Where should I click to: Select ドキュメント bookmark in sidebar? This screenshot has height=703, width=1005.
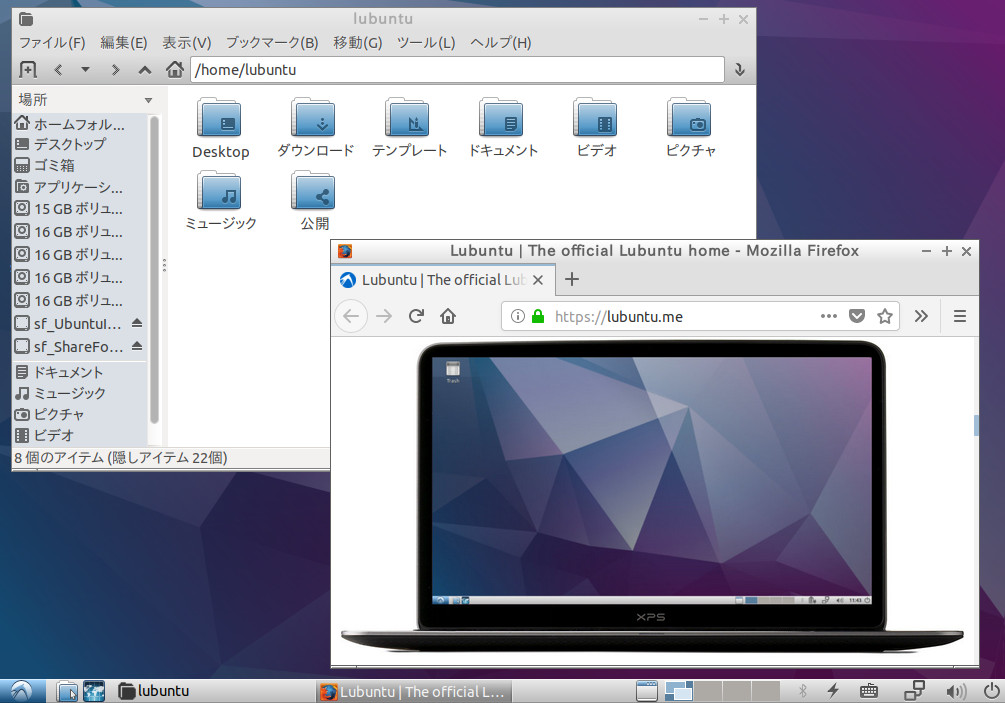click(x=80, y=372)
